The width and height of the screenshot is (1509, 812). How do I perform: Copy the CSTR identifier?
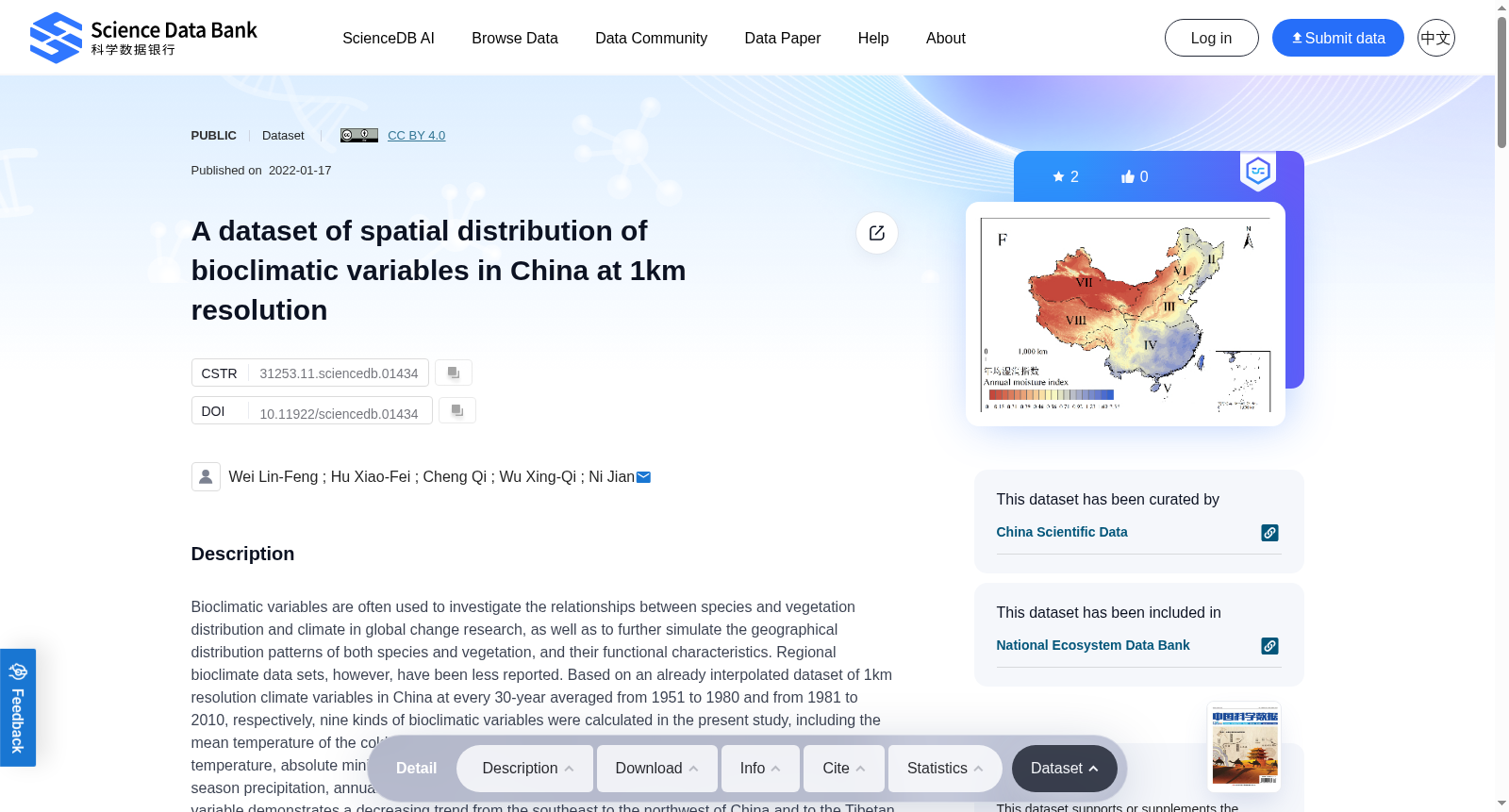tap(454, 373)
